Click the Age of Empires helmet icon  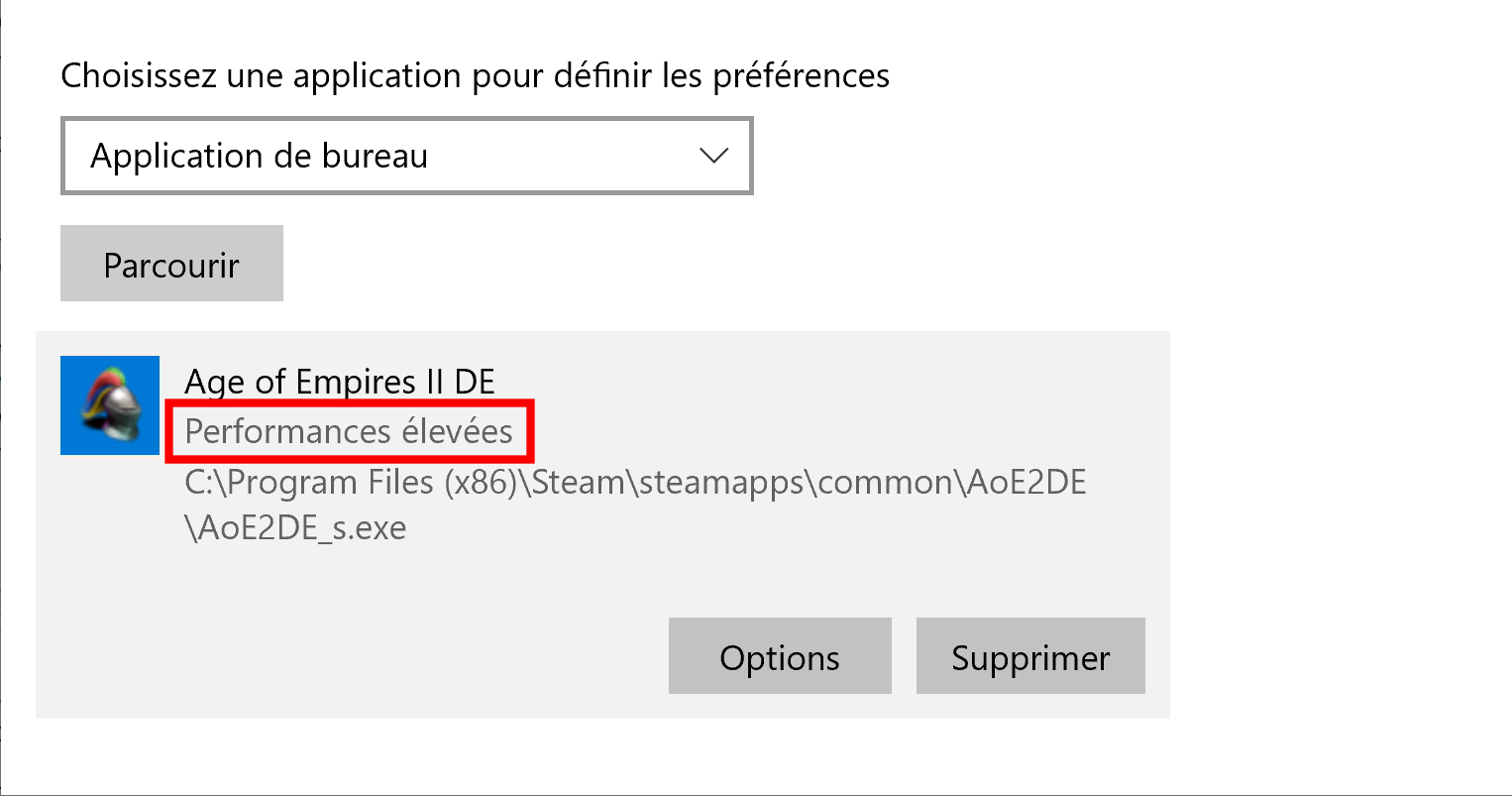click(x=110, y=405)
